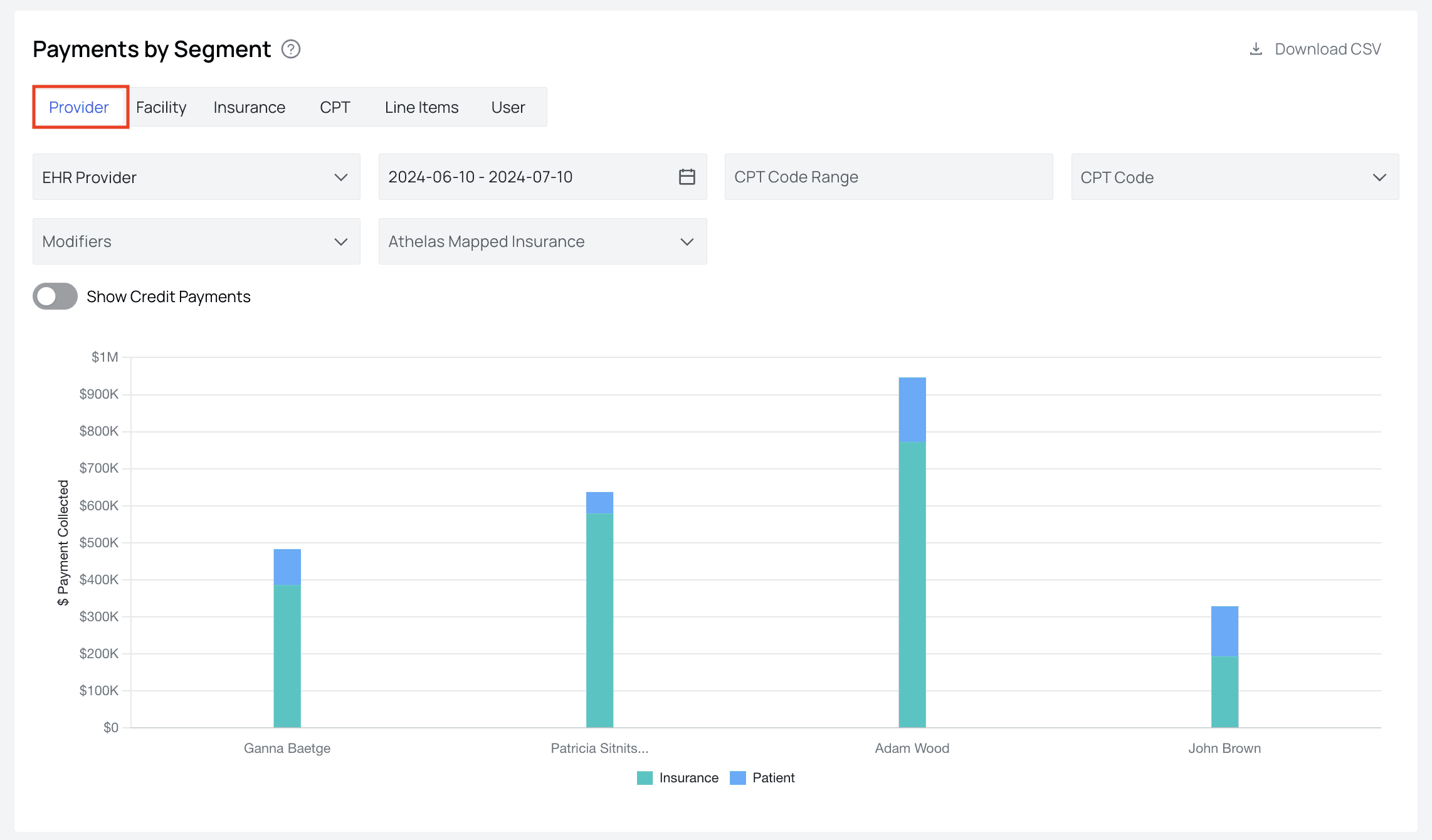Click into CPT Code Range field
This screenshot has width=1432, height=840.
click(888, 177)
